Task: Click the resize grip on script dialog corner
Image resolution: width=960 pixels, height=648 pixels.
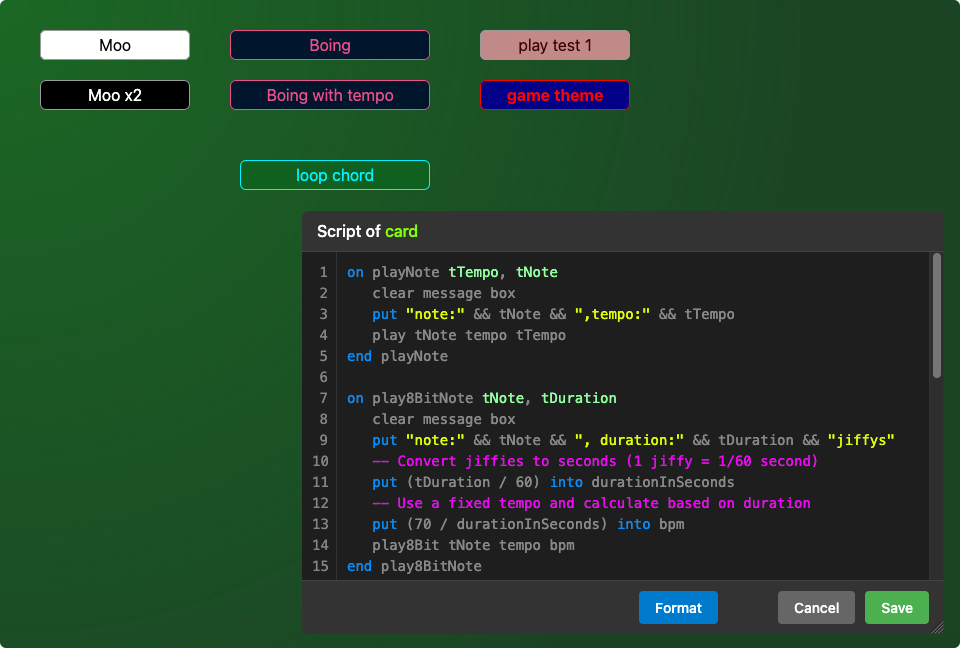Action: [x=937, y=628]
